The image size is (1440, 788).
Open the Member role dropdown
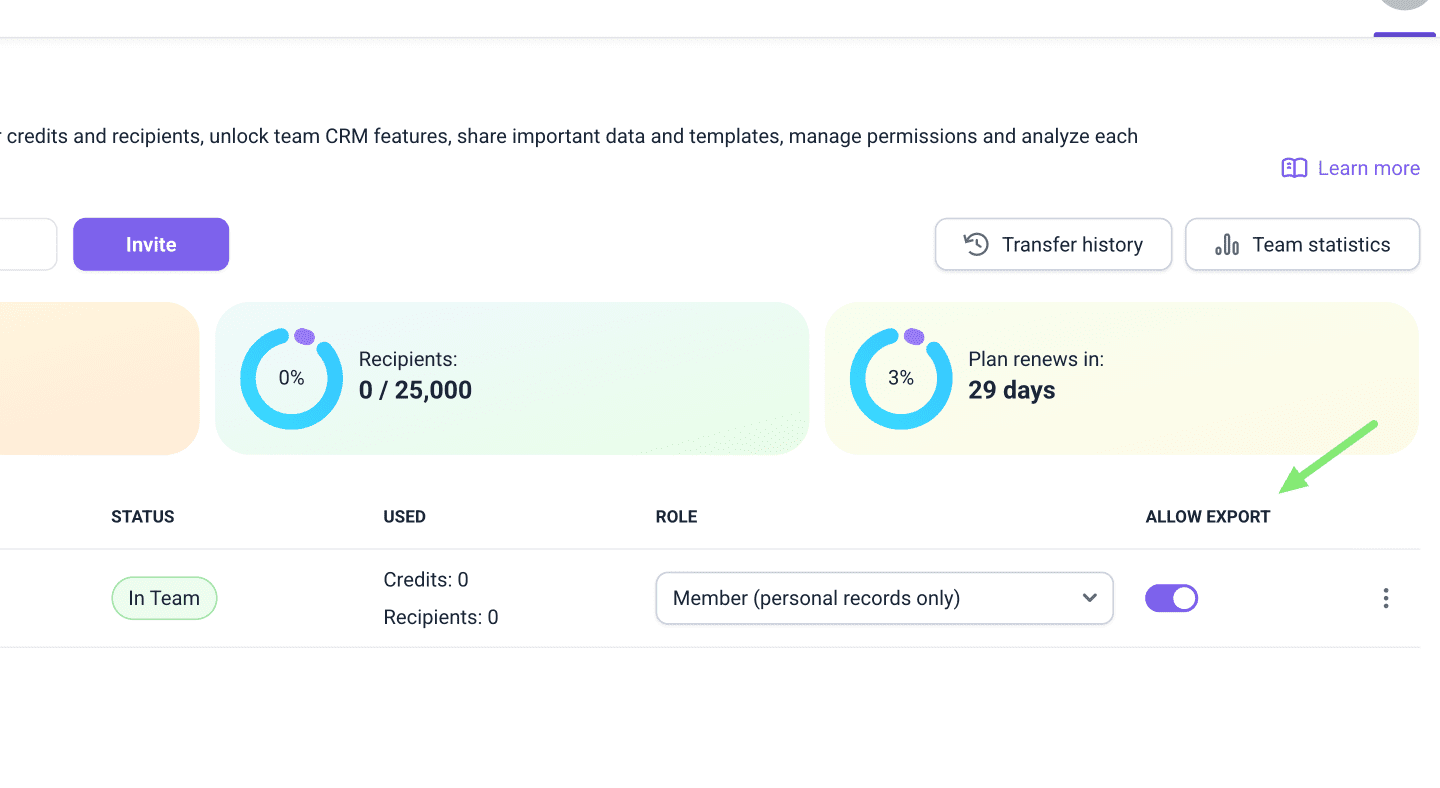[883, 598]
